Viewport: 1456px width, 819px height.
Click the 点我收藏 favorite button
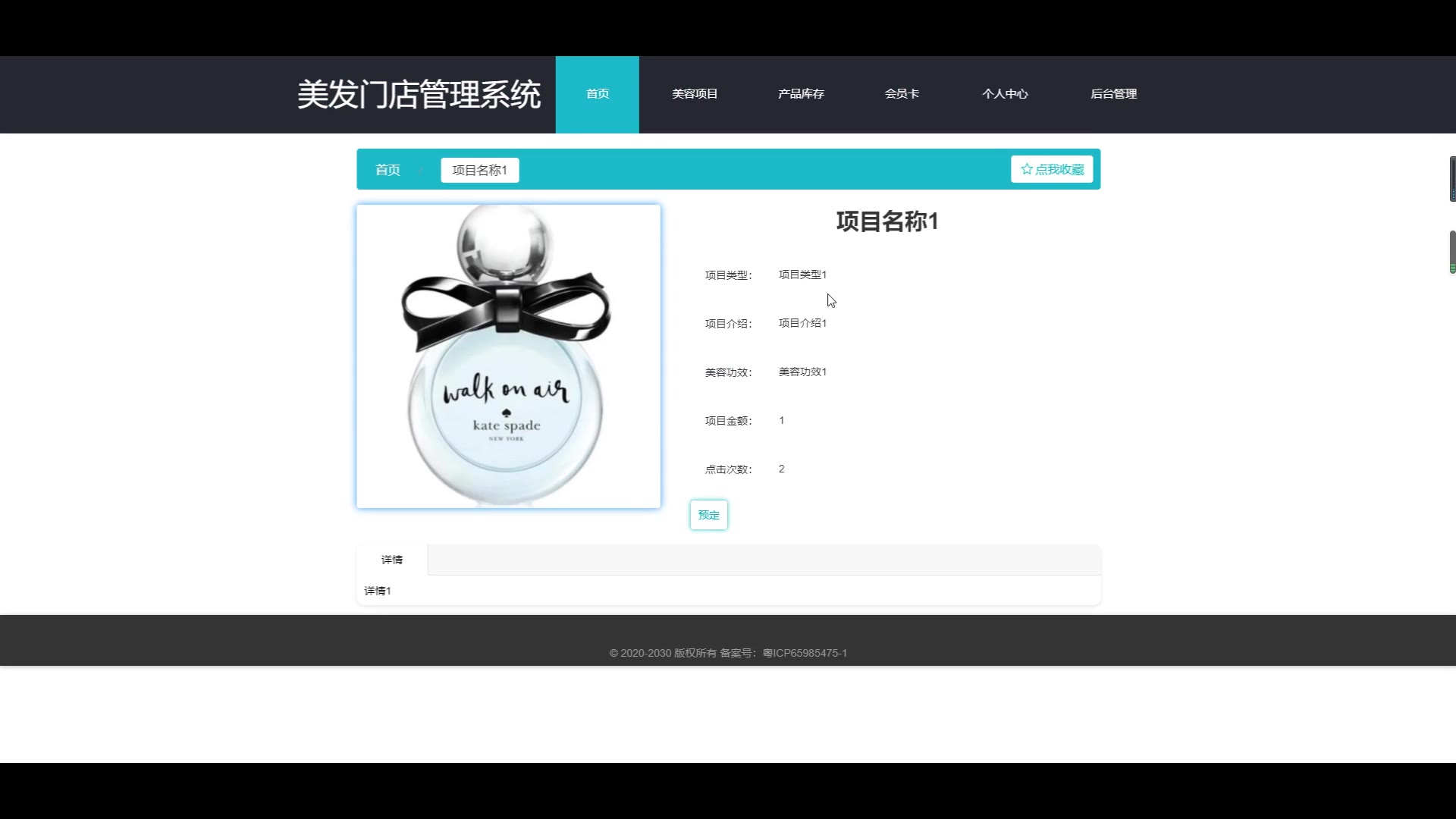[1052, 169]
